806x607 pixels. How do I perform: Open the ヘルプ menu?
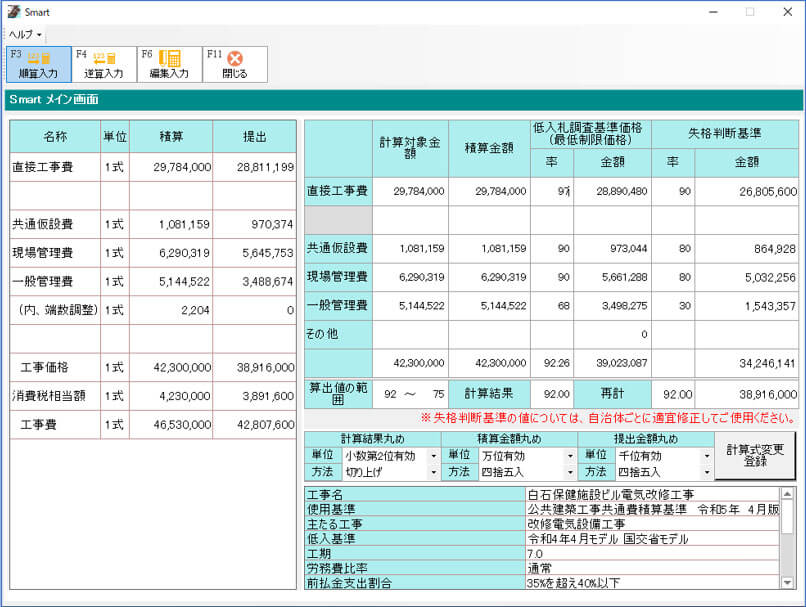click(24, 35)
